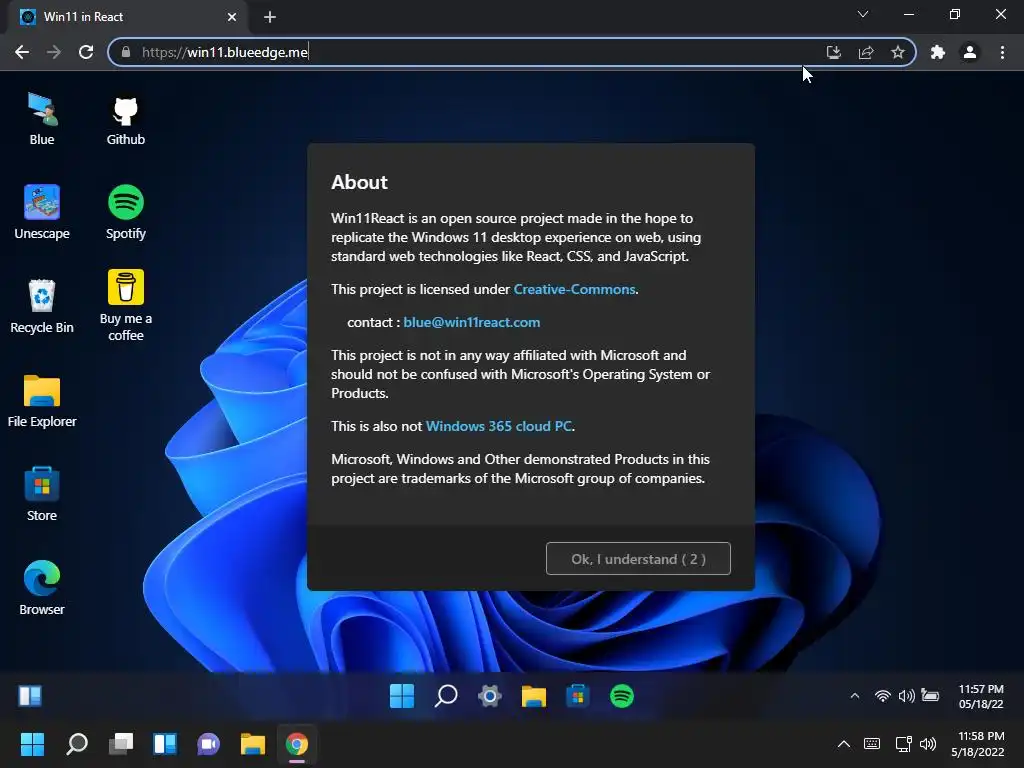The height and width of the screenshot is (768, 1024).
Task: Click Chrome icon on host taskbar
Action: click(x=296, y=744)
